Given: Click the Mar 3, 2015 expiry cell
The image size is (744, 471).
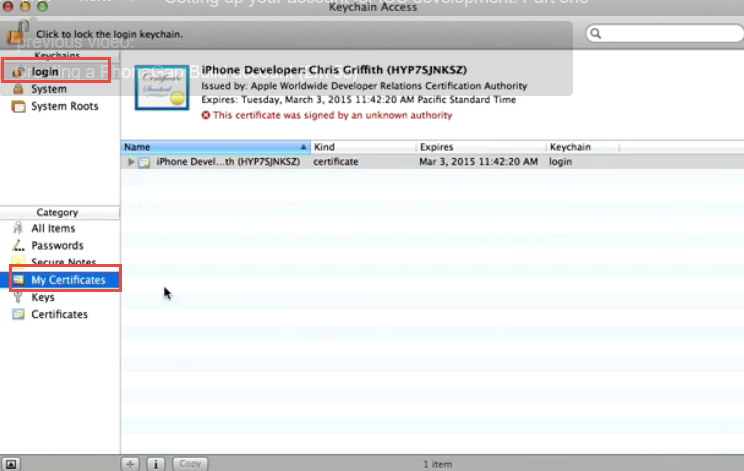Looking at the screenshot, I should point(478,162).
